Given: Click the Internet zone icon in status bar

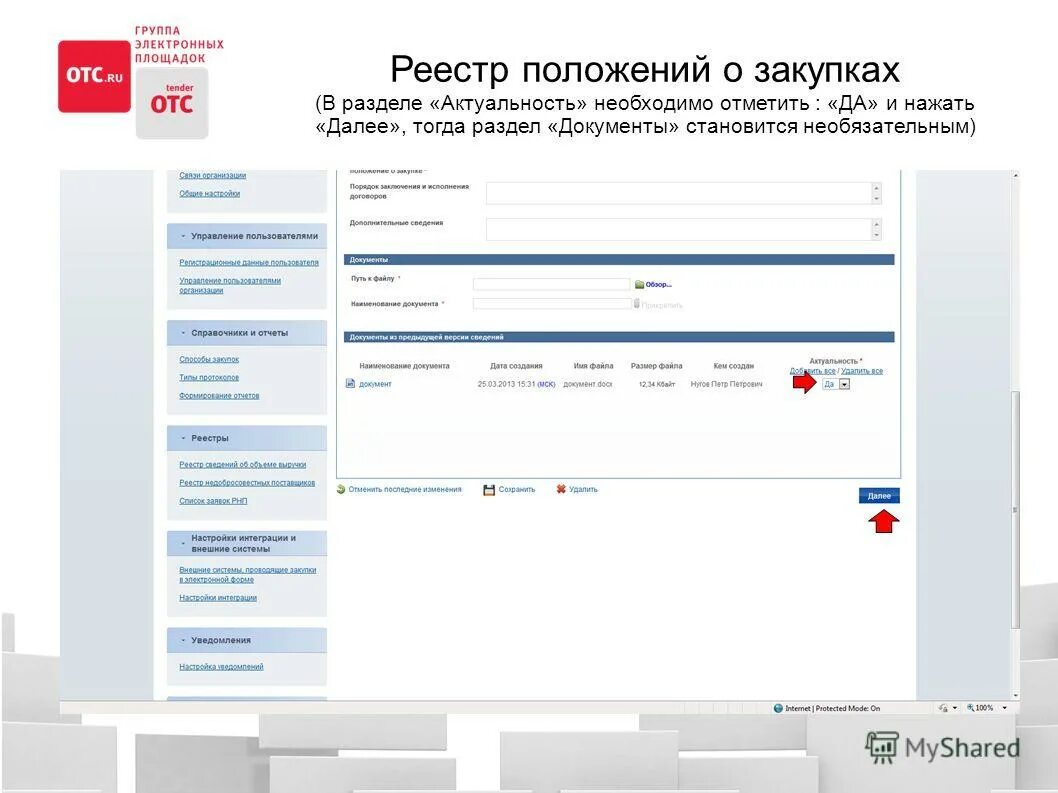Looking at the screenshot, I should click(x=777, y=707).
